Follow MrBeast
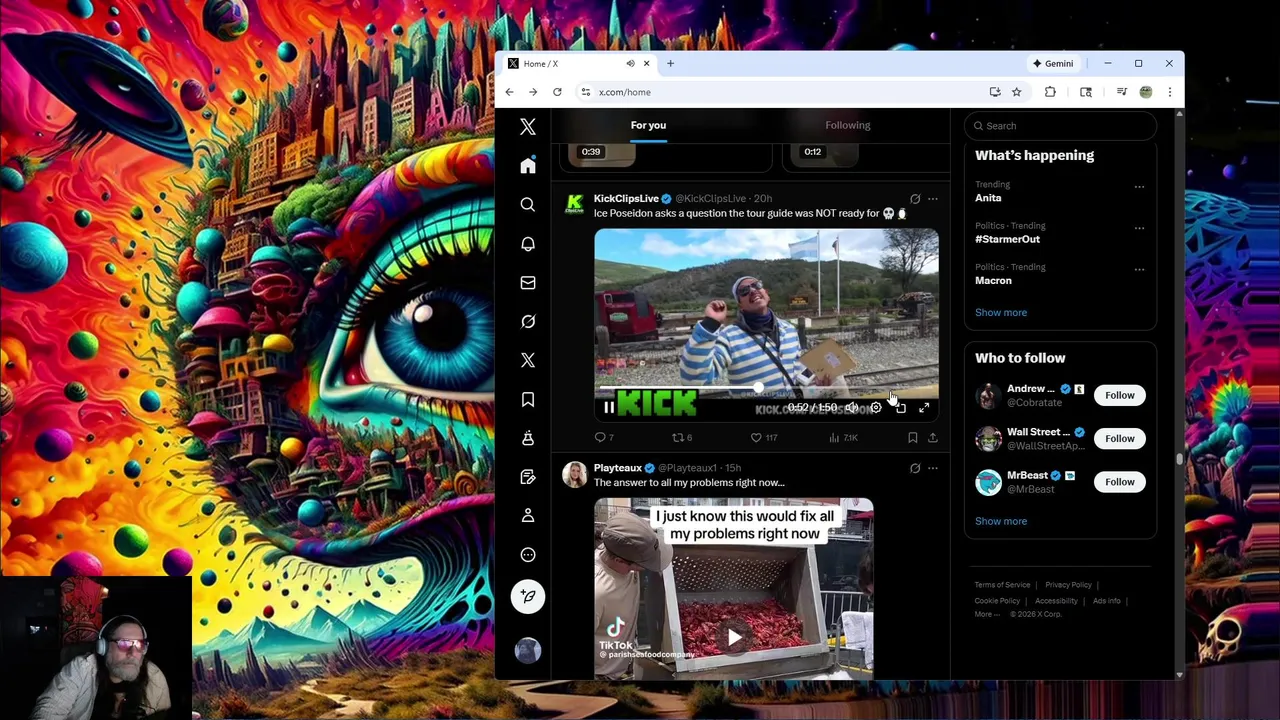This screenshot has width=1280, height=720. tap(1120, 482)
